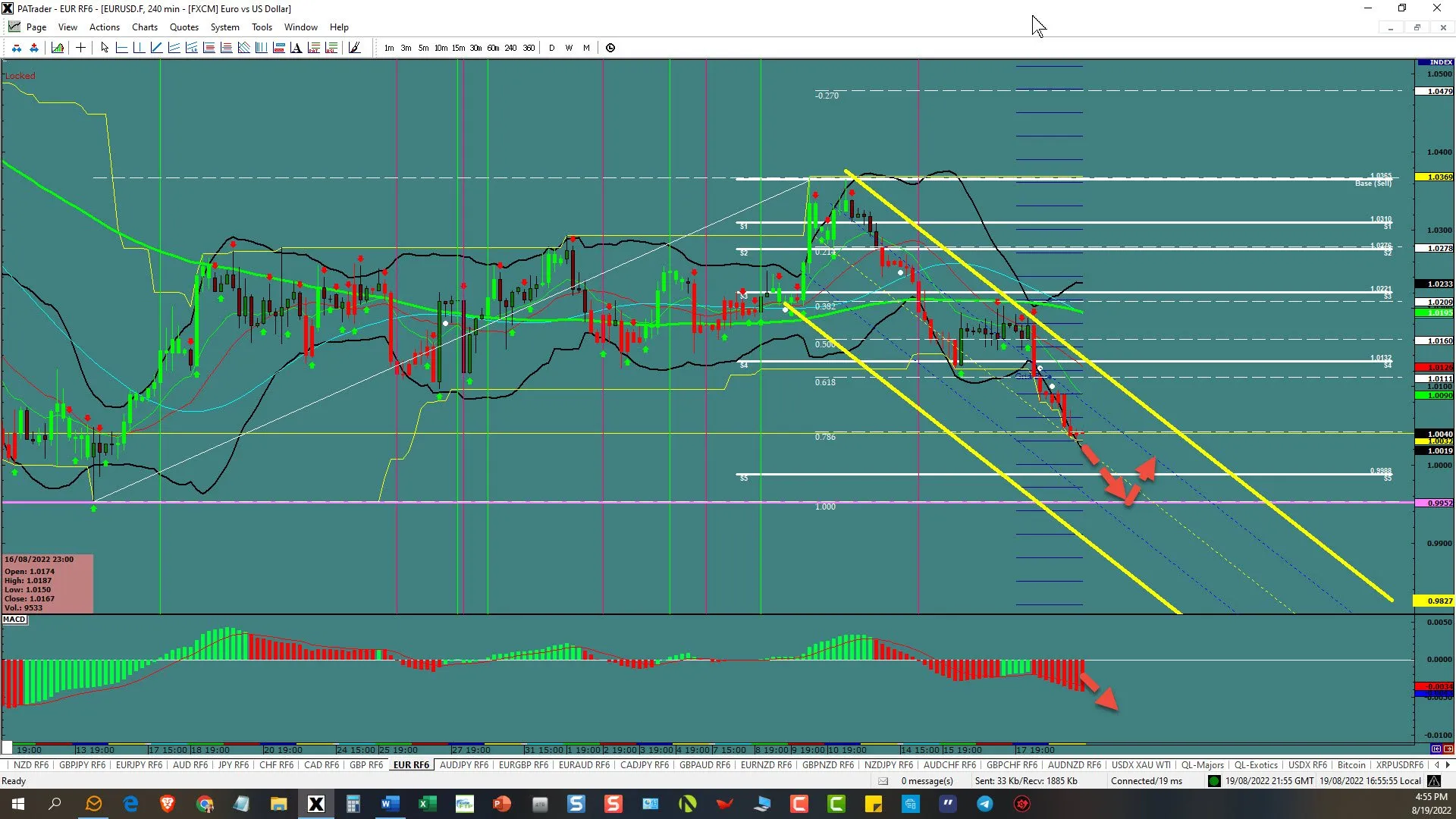The width and height of the screenshot is (1456, 819).
Task: Select the vertical line drawing tool
Action: click(140, 48)
